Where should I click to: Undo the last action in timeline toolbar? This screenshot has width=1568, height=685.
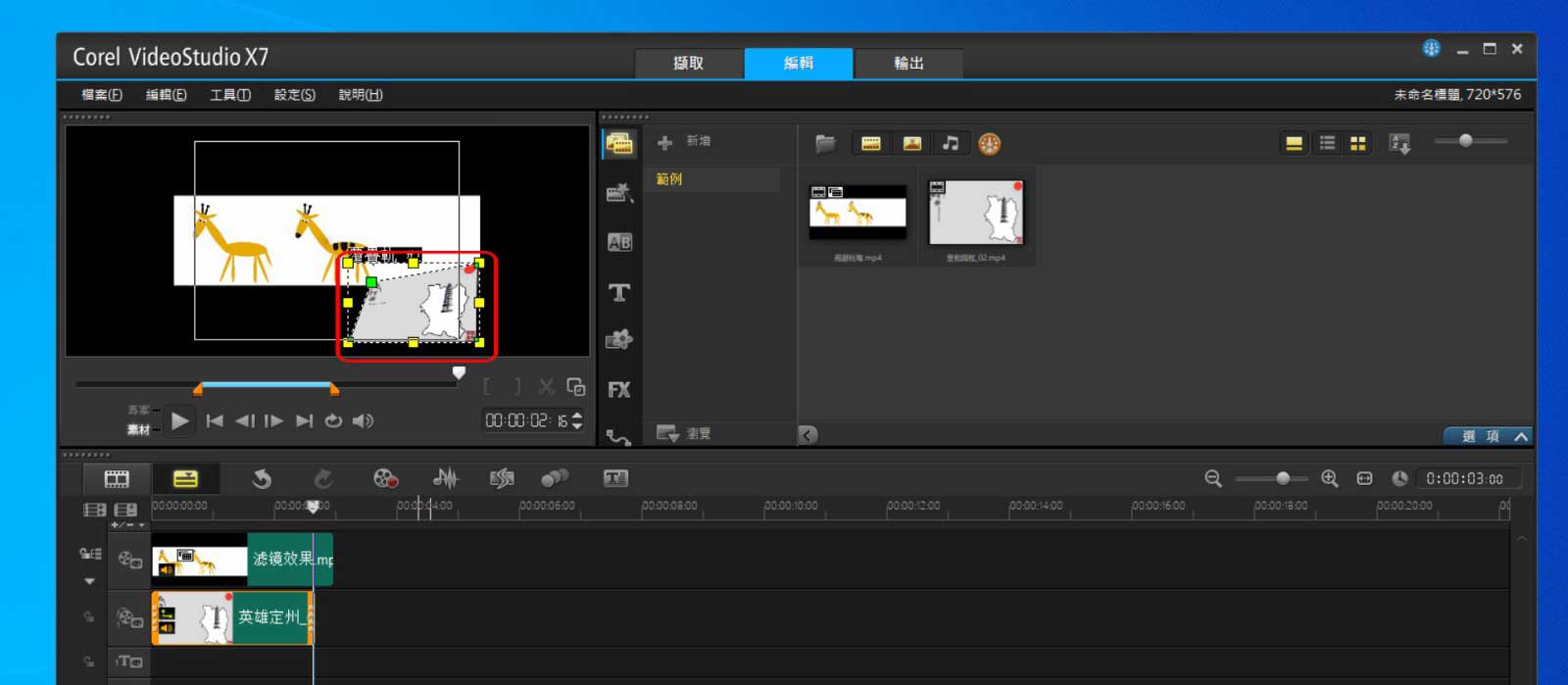coord(262,478)
